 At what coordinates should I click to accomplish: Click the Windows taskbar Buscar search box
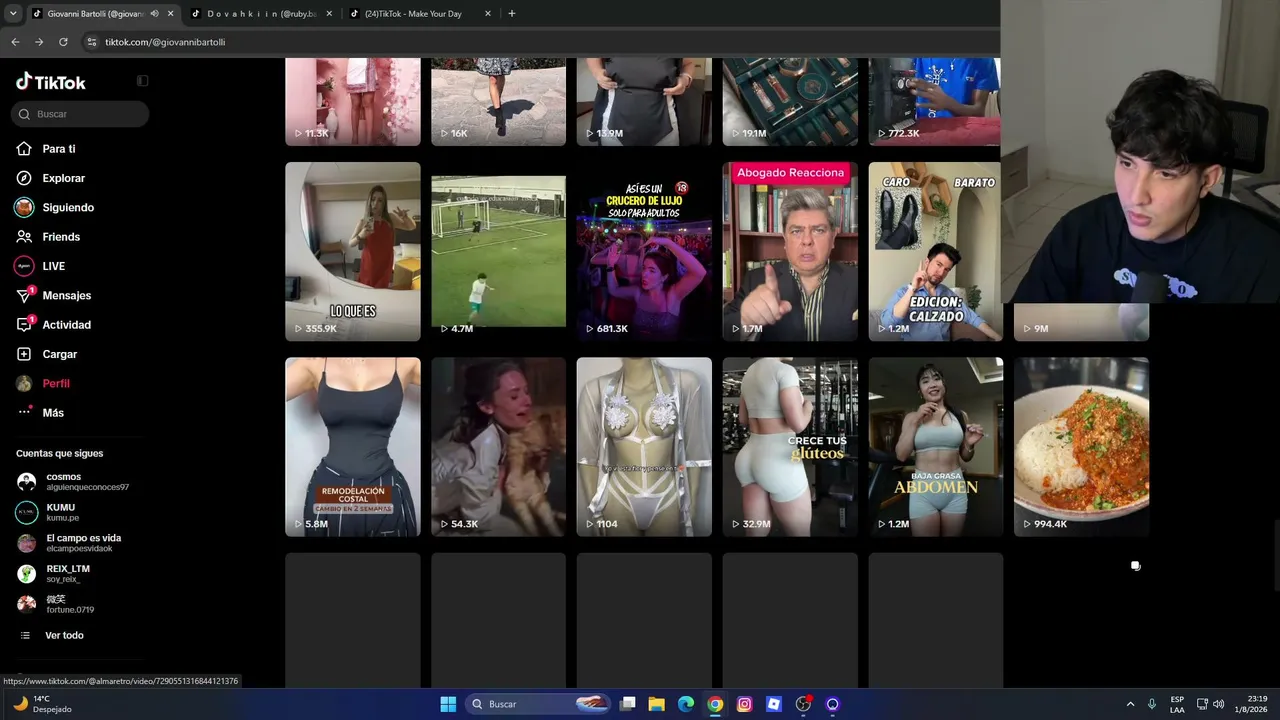(539, 704)
